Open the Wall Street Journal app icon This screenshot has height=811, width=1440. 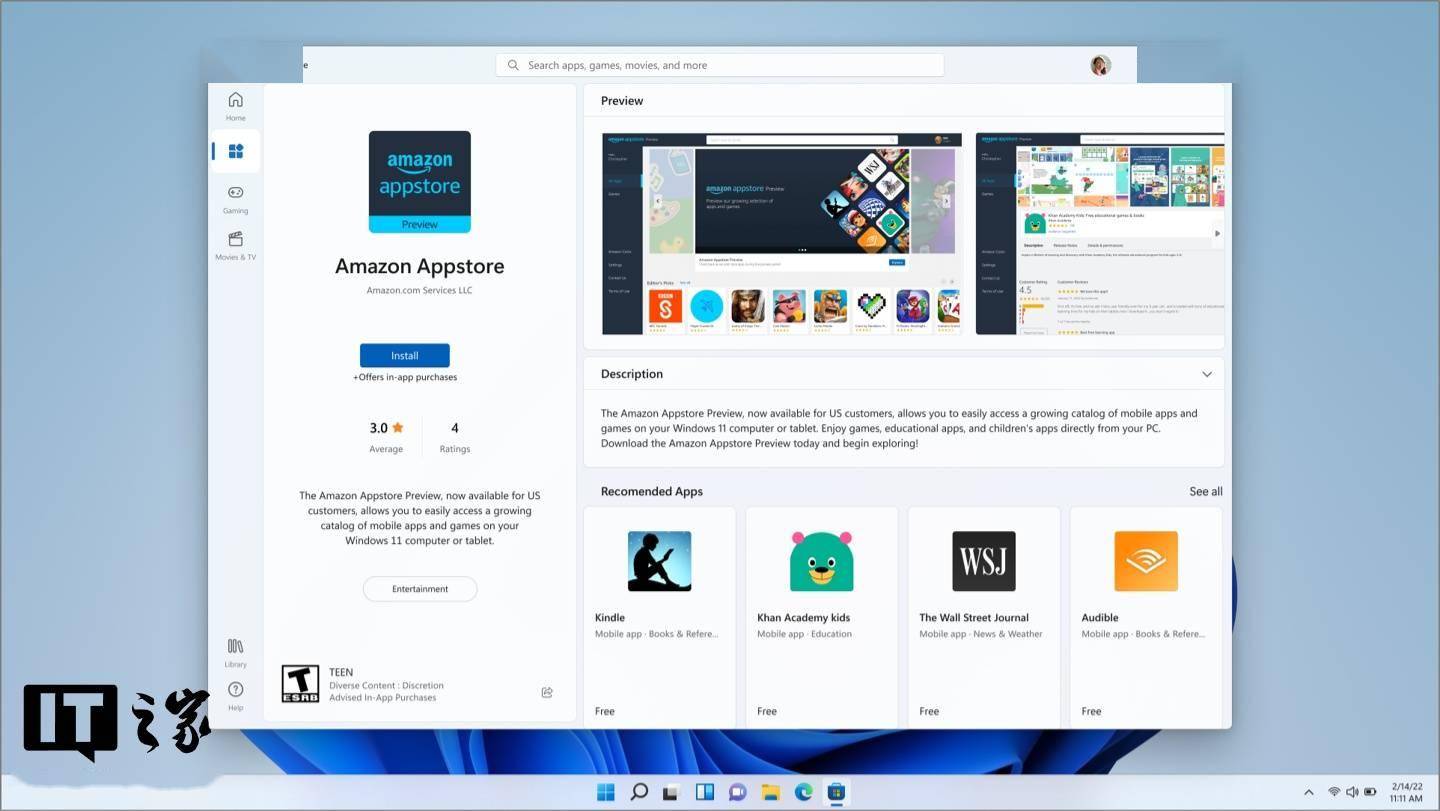pos(984,561)
